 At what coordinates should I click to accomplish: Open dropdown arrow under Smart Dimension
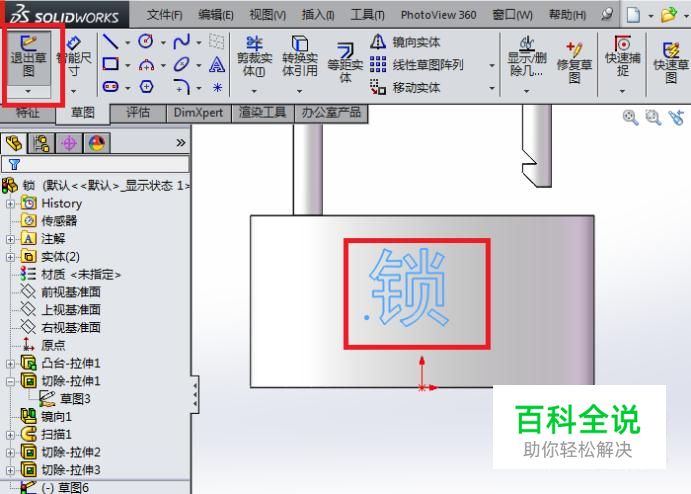click(74, 91)
